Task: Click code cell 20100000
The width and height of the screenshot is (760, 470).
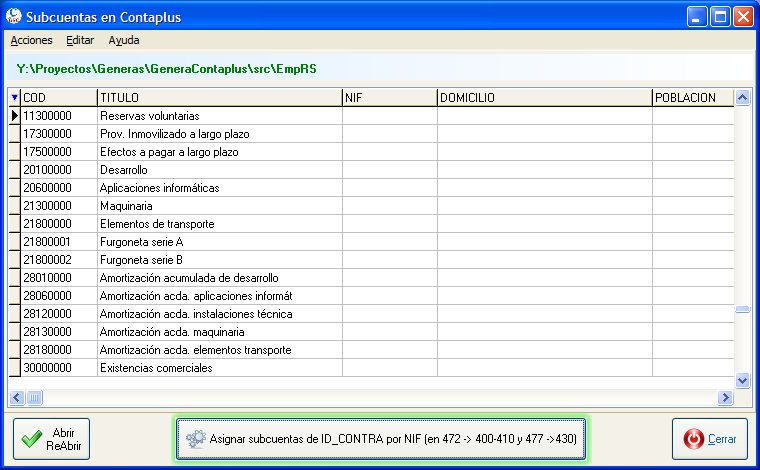Action: click(59, 170)
